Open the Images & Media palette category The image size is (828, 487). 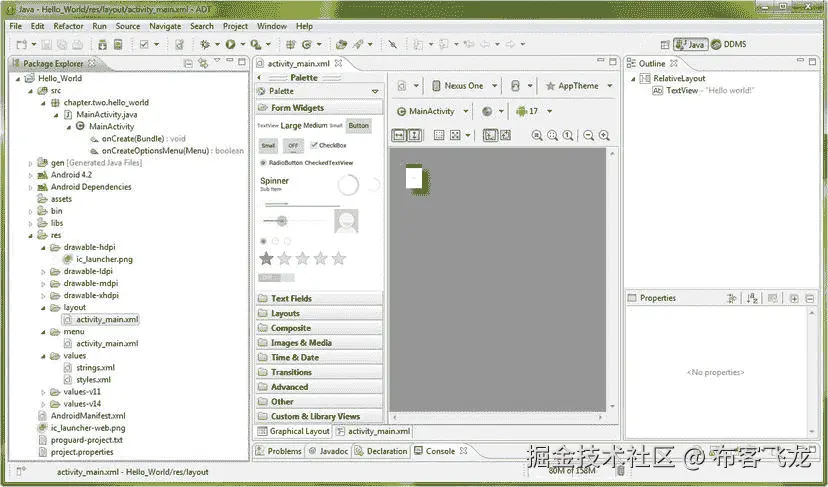[x=319, y=343]
